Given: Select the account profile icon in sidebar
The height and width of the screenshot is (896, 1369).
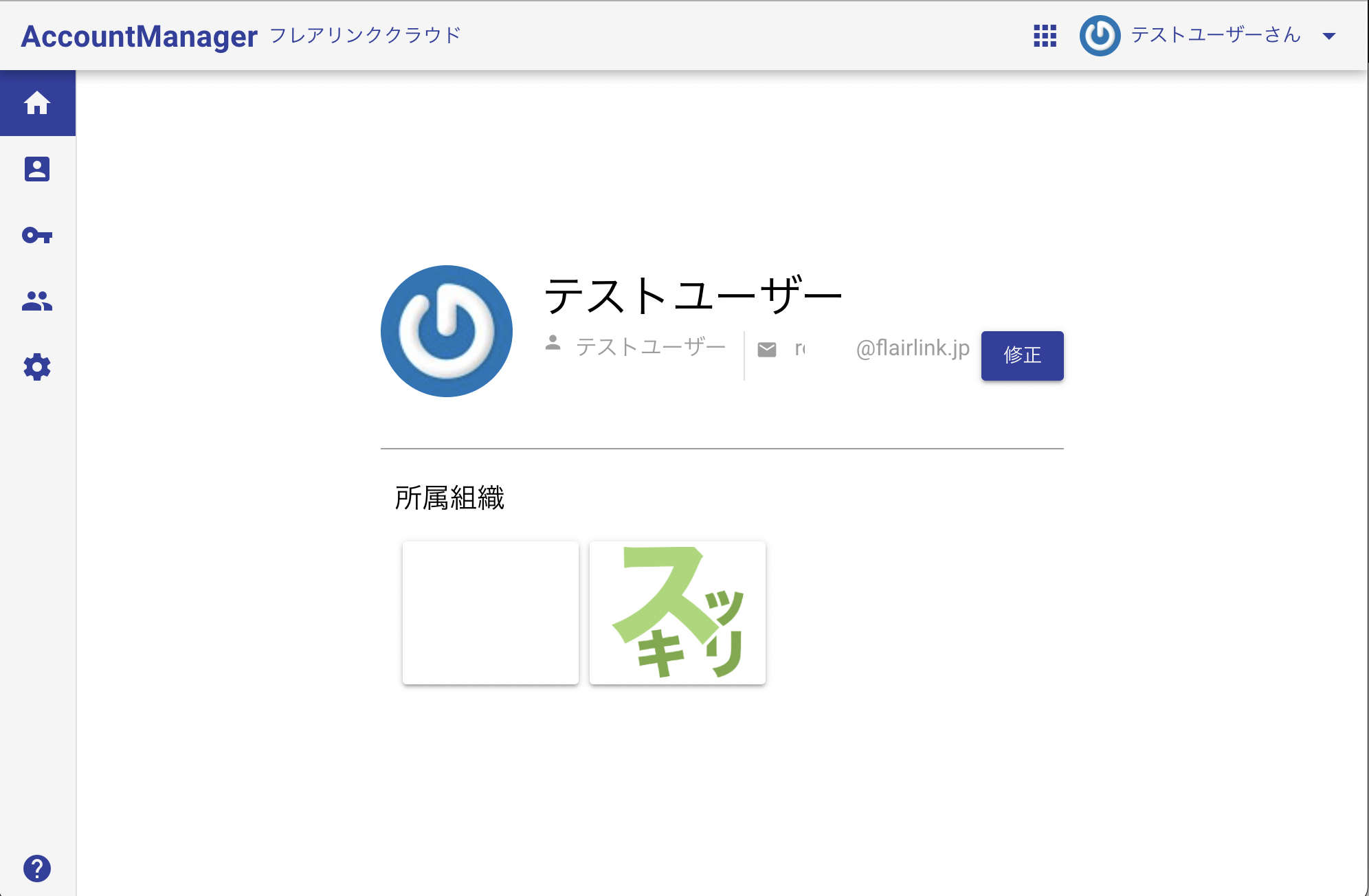Looking at the screenshot, I should (38, 169).
